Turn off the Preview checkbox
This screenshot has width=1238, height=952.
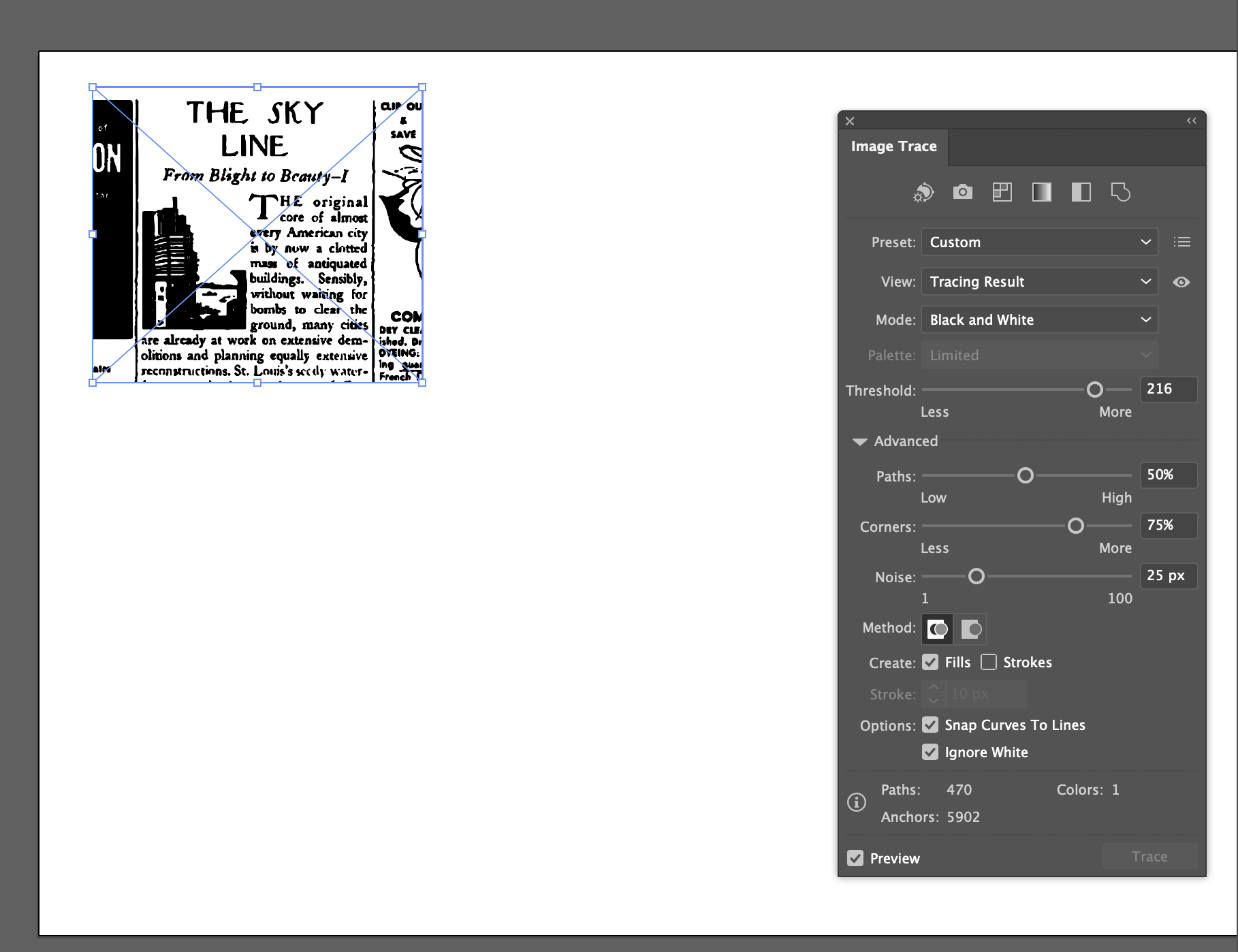[x=855, y=858]
